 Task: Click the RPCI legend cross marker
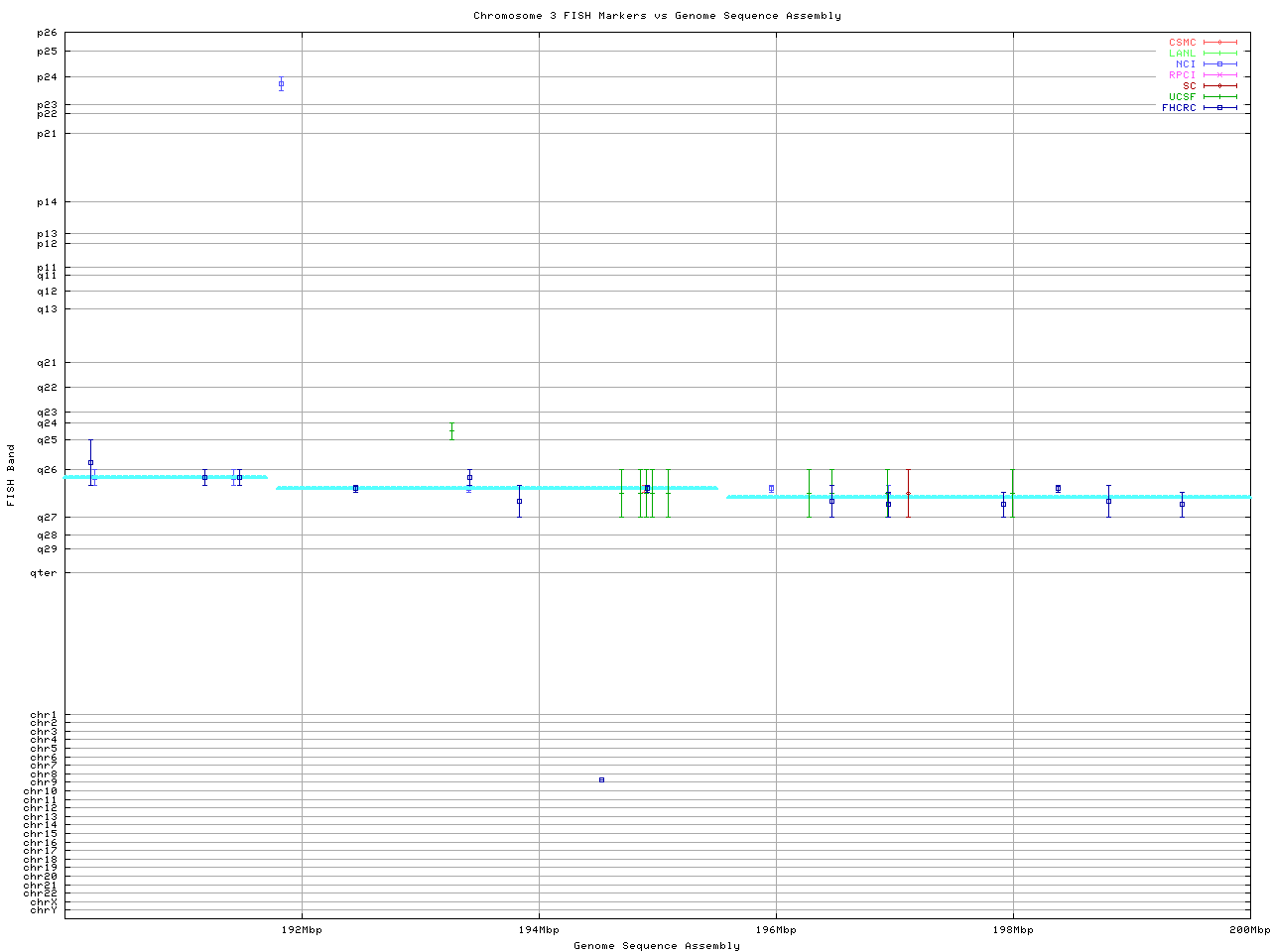pyautogui.click(x=1219, y=75)
